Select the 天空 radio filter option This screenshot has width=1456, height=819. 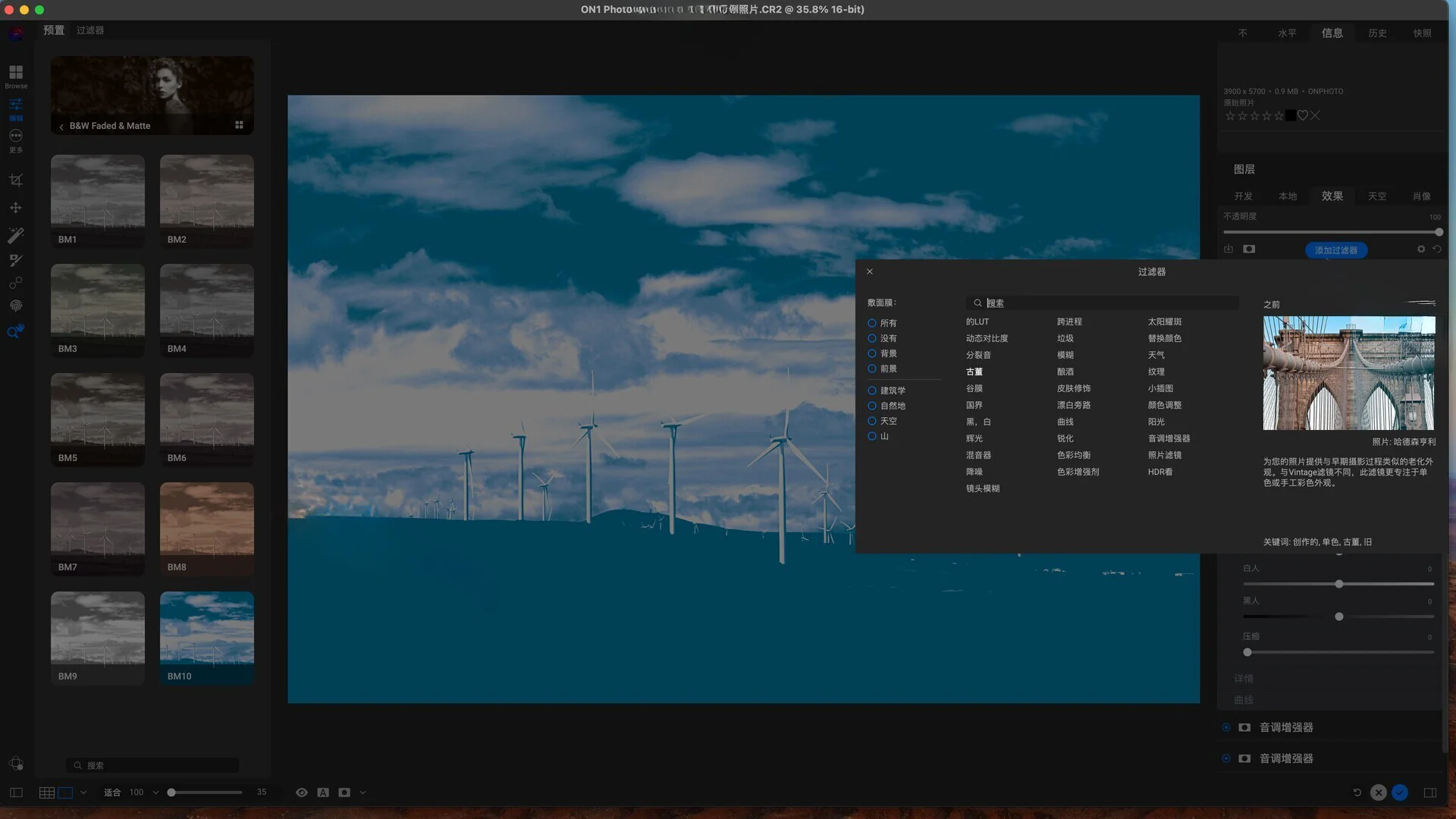pos(872,421)
